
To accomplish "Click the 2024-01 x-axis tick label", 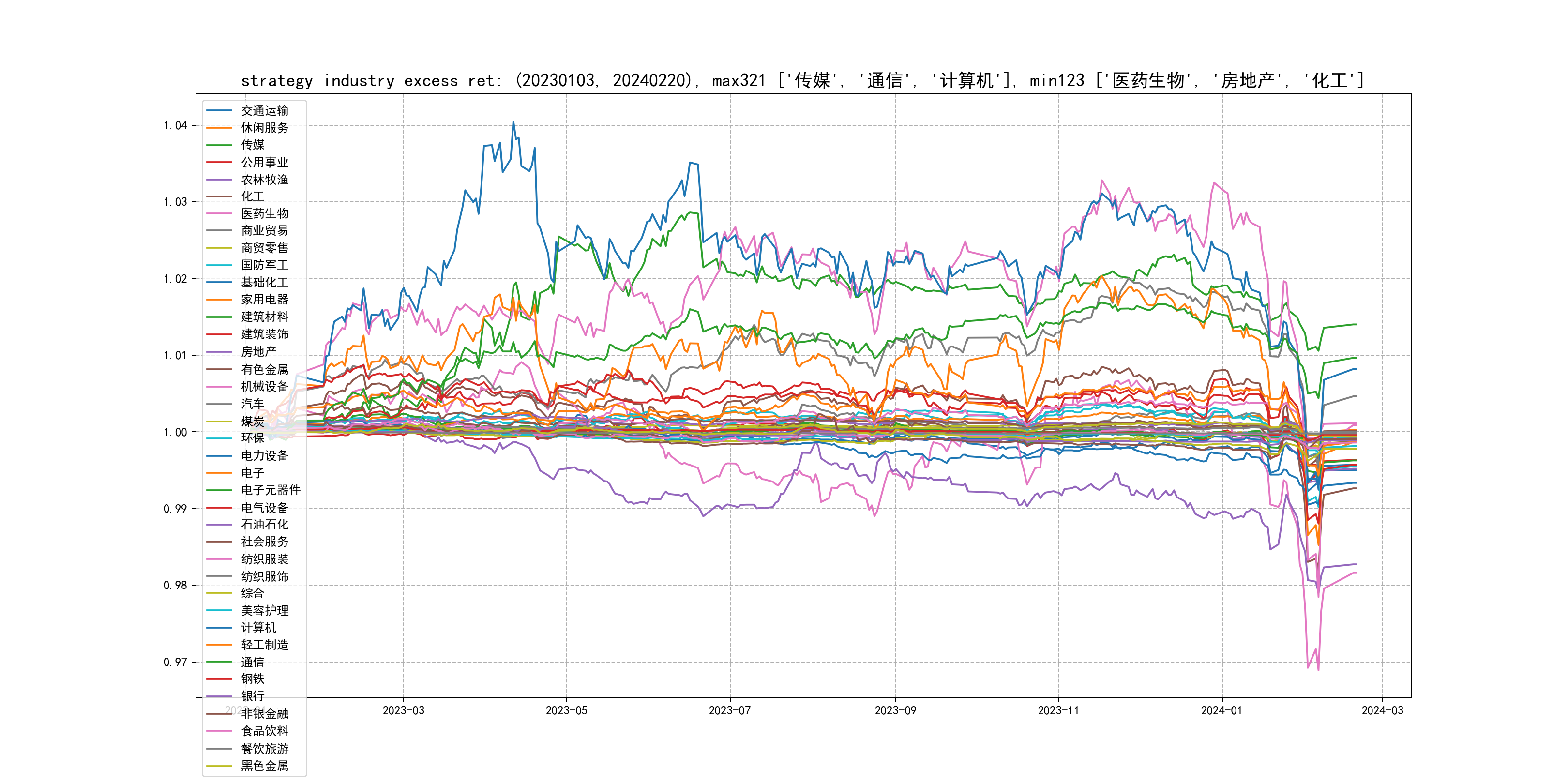I will [x=1221, y=710].
